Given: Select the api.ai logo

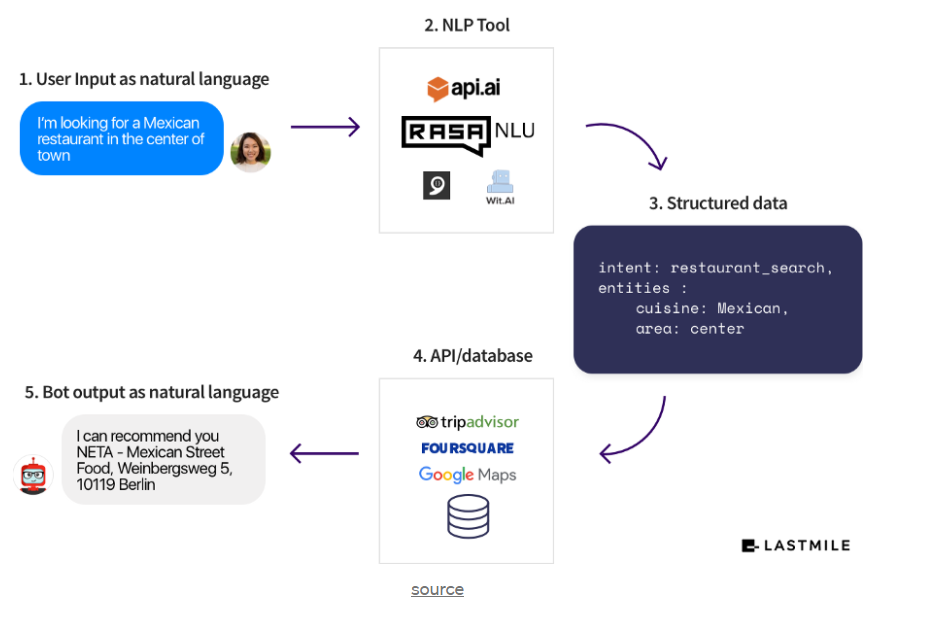Looking at the screenshot, I should click(466, 87).
